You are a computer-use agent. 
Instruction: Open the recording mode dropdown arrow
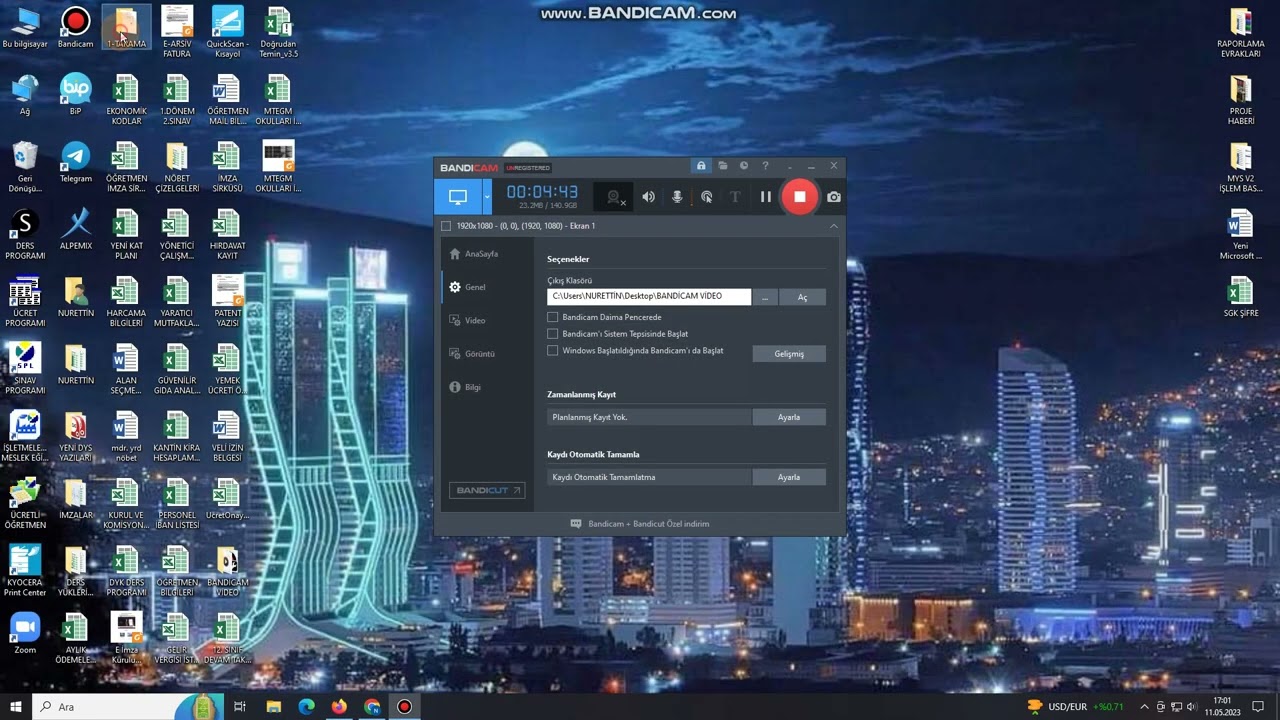point(487,197)
